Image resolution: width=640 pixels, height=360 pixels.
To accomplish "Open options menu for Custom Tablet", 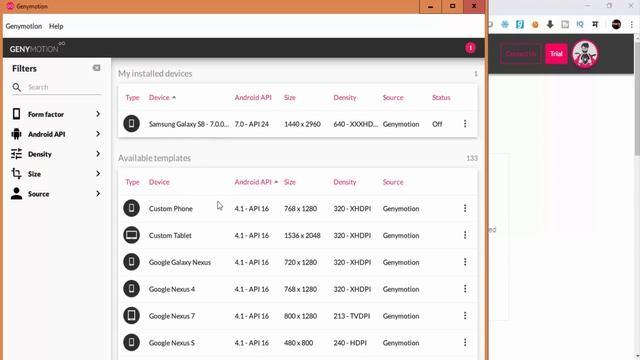I will click(x=465, y=235).
